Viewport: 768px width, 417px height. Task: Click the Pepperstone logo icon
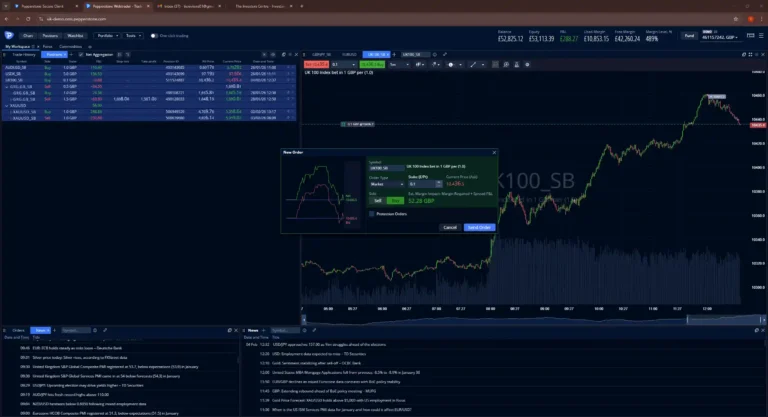point(9,35)
